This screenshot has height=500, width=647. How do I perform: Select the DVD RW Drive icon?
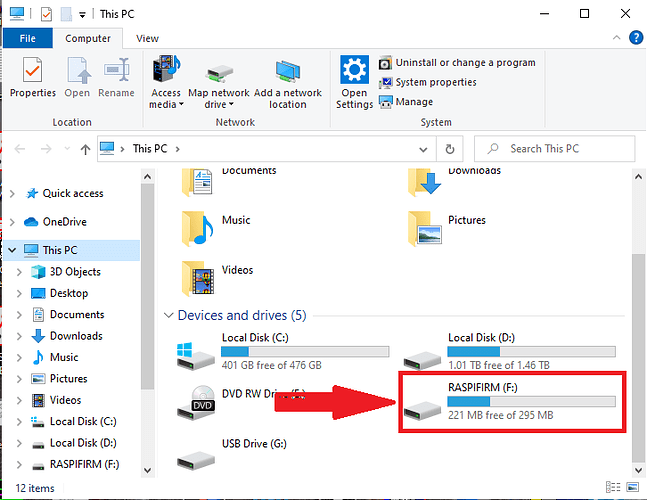tap(196, 403)
